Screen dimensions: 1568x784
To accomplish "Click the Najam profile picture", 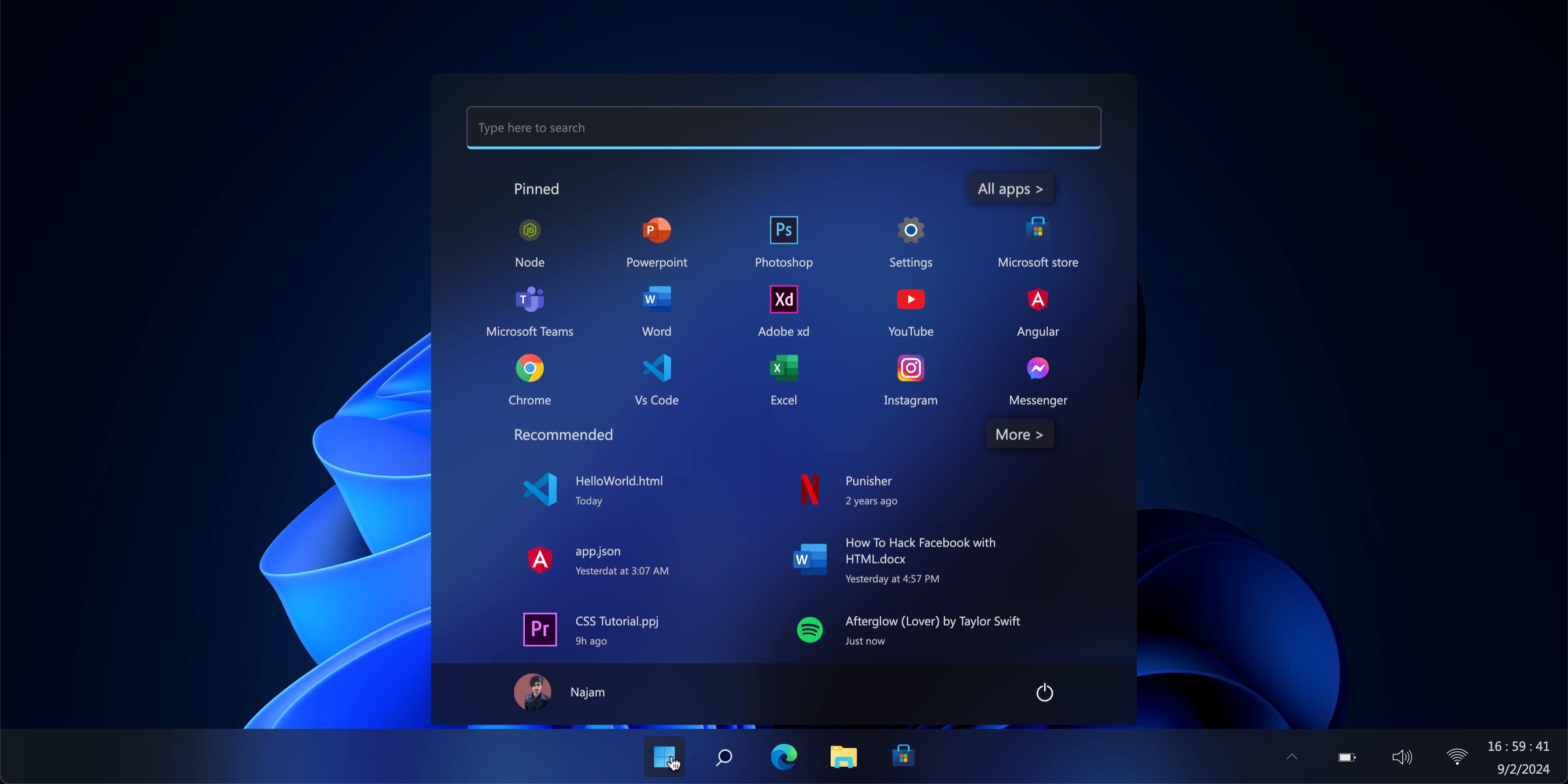I will point(533,692).
